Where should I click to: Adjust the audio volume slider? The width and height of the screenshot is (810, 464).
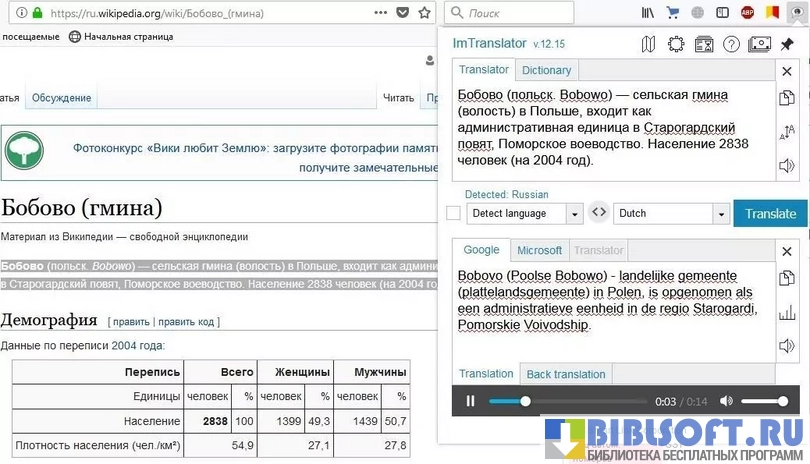click(765, 401)
